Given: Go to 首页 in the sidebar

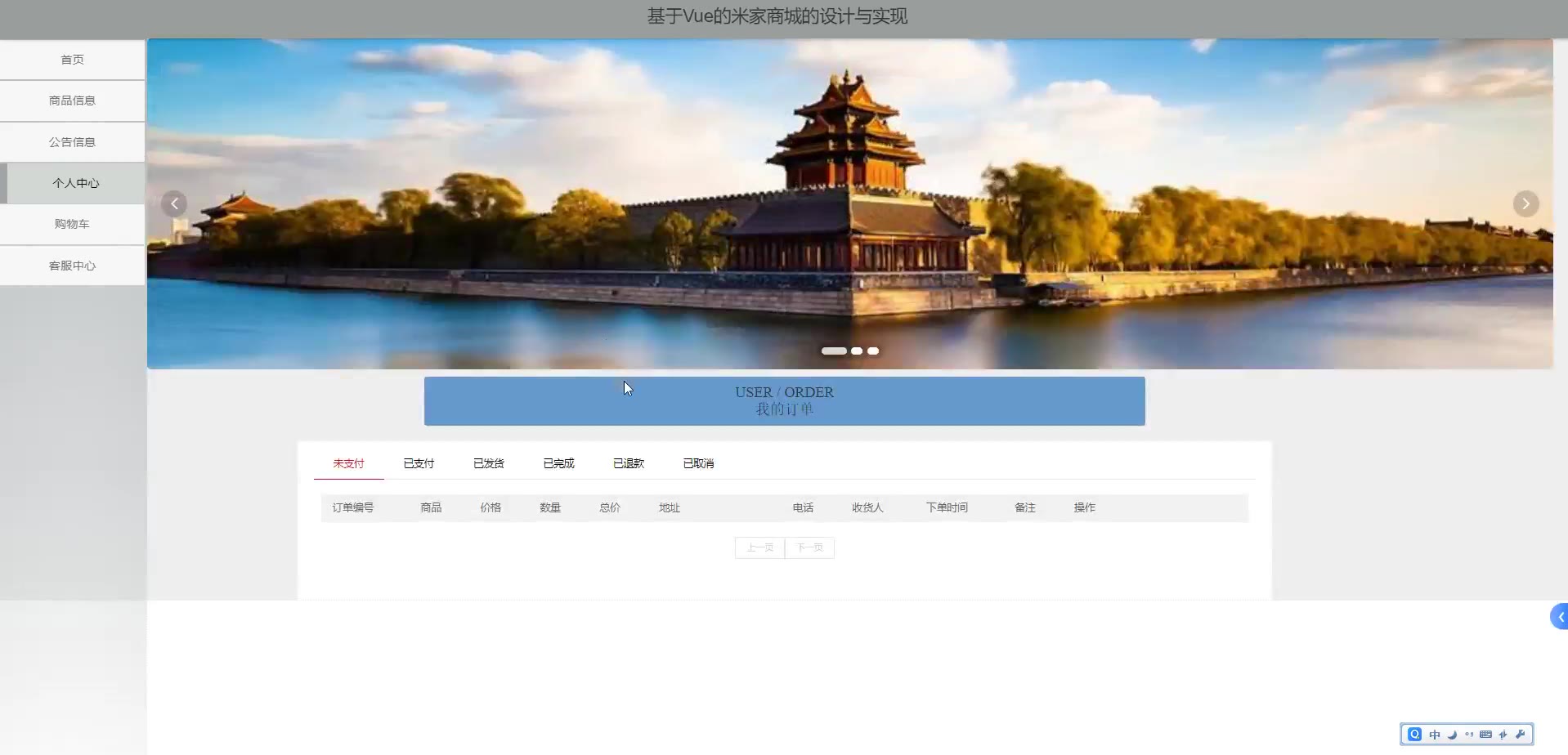Looking at the screenshot, I should click(72, 60).
